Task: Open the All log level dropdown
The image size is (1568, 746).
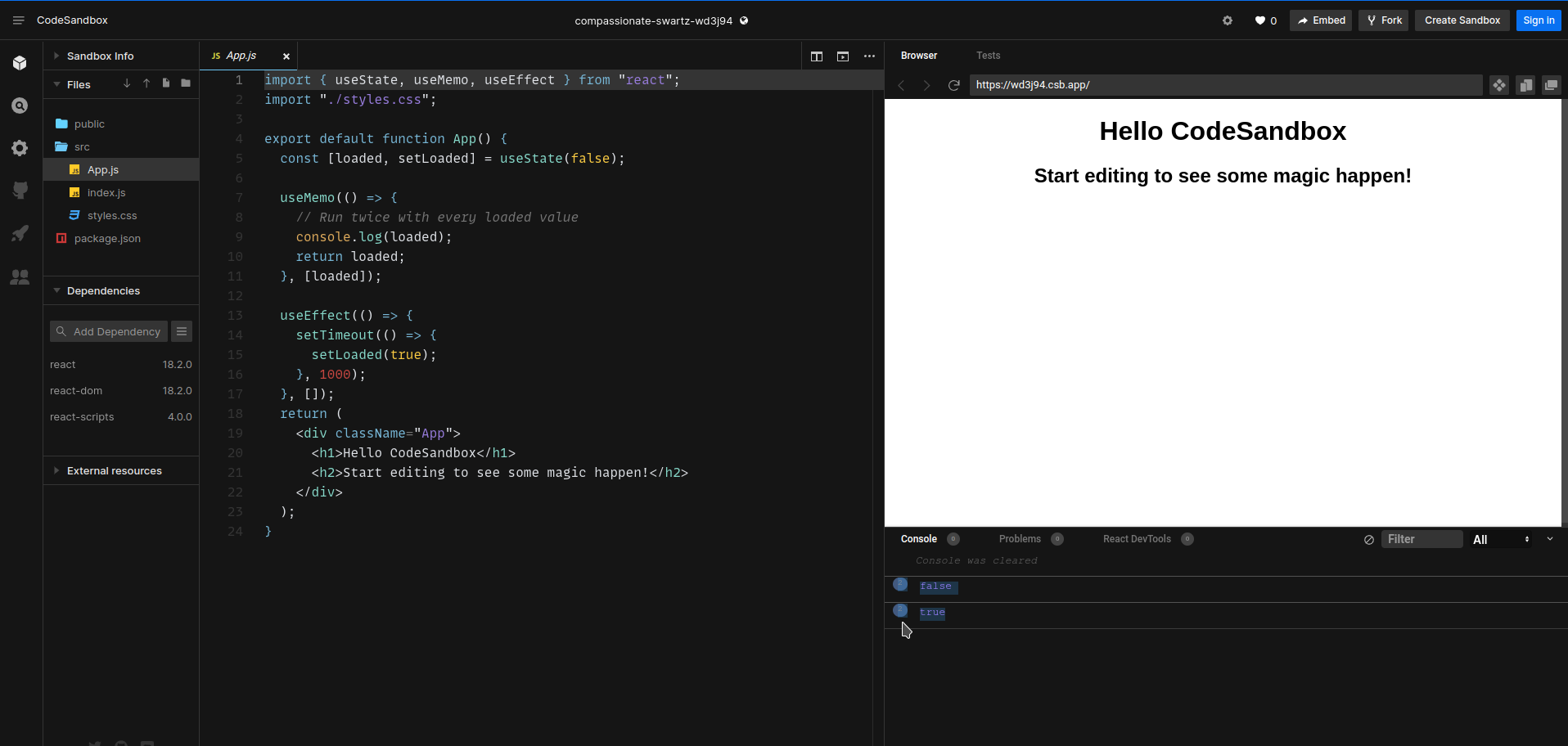Action: pos(1503,540)
